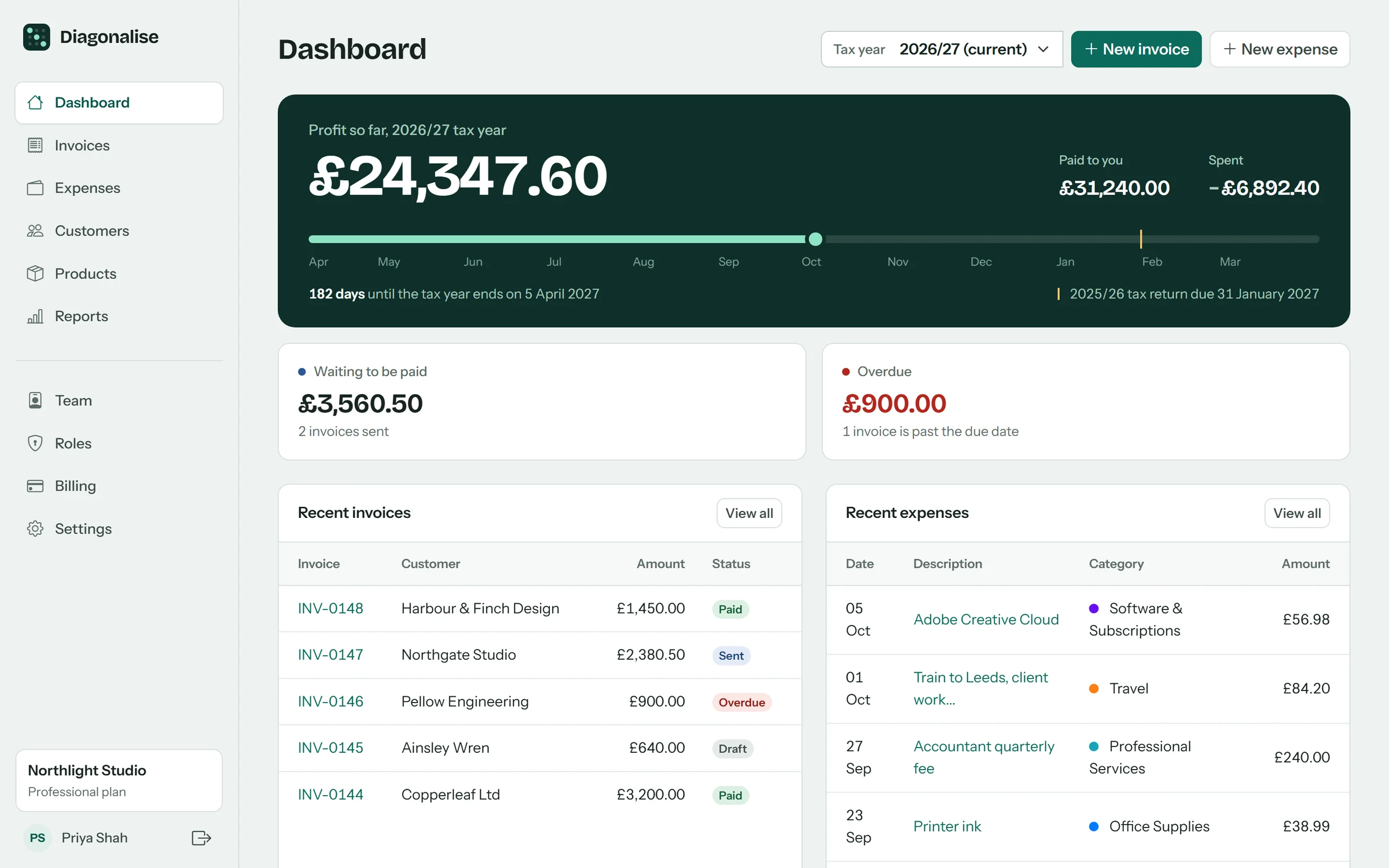
Task: View all recent expenses
Action: click(1297, 513)
